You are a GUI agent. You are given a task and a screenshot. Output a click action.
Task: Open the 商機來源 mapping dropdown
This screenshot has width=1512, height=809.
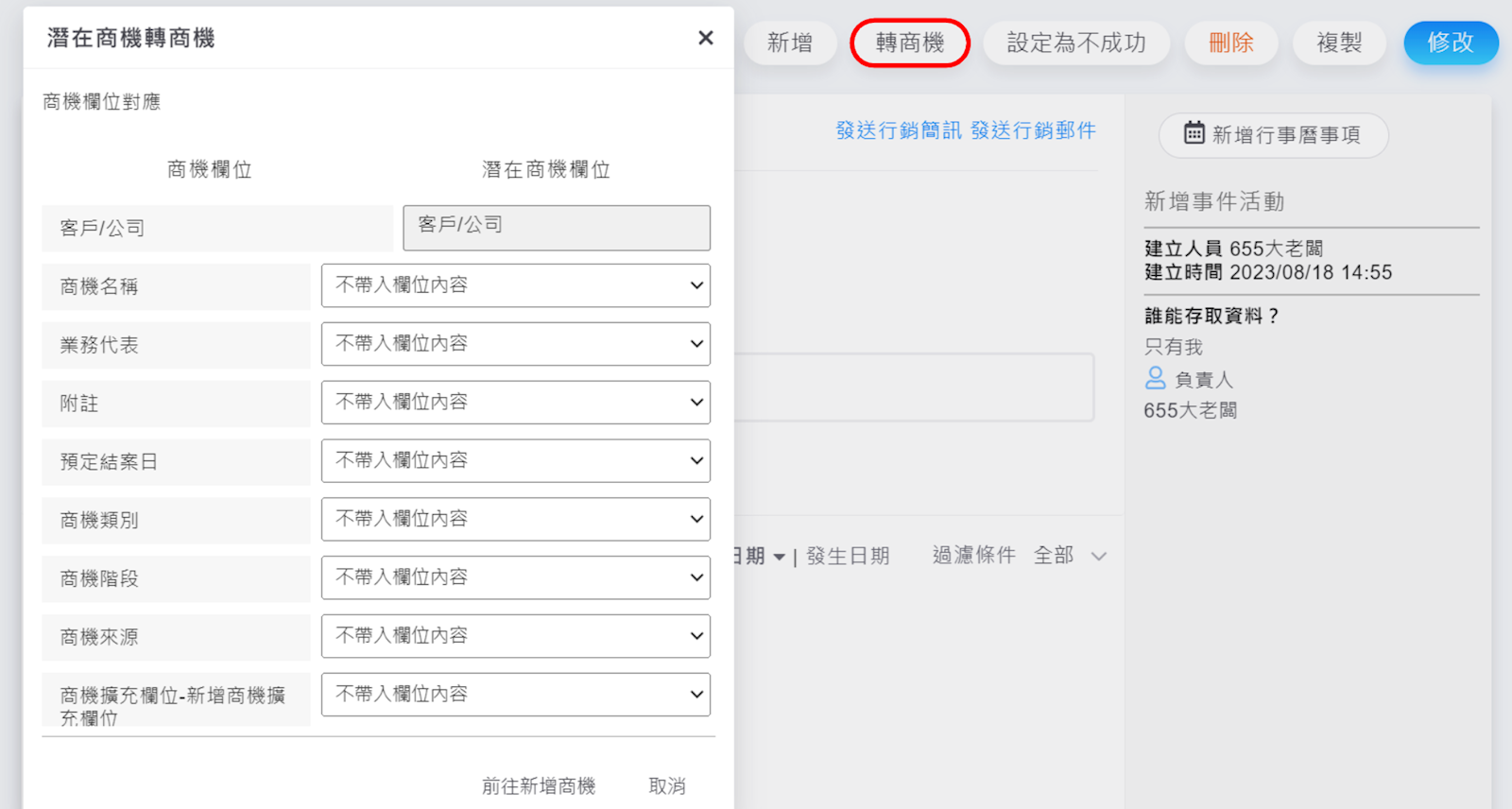pyautogui.click(x=515, y=636)
